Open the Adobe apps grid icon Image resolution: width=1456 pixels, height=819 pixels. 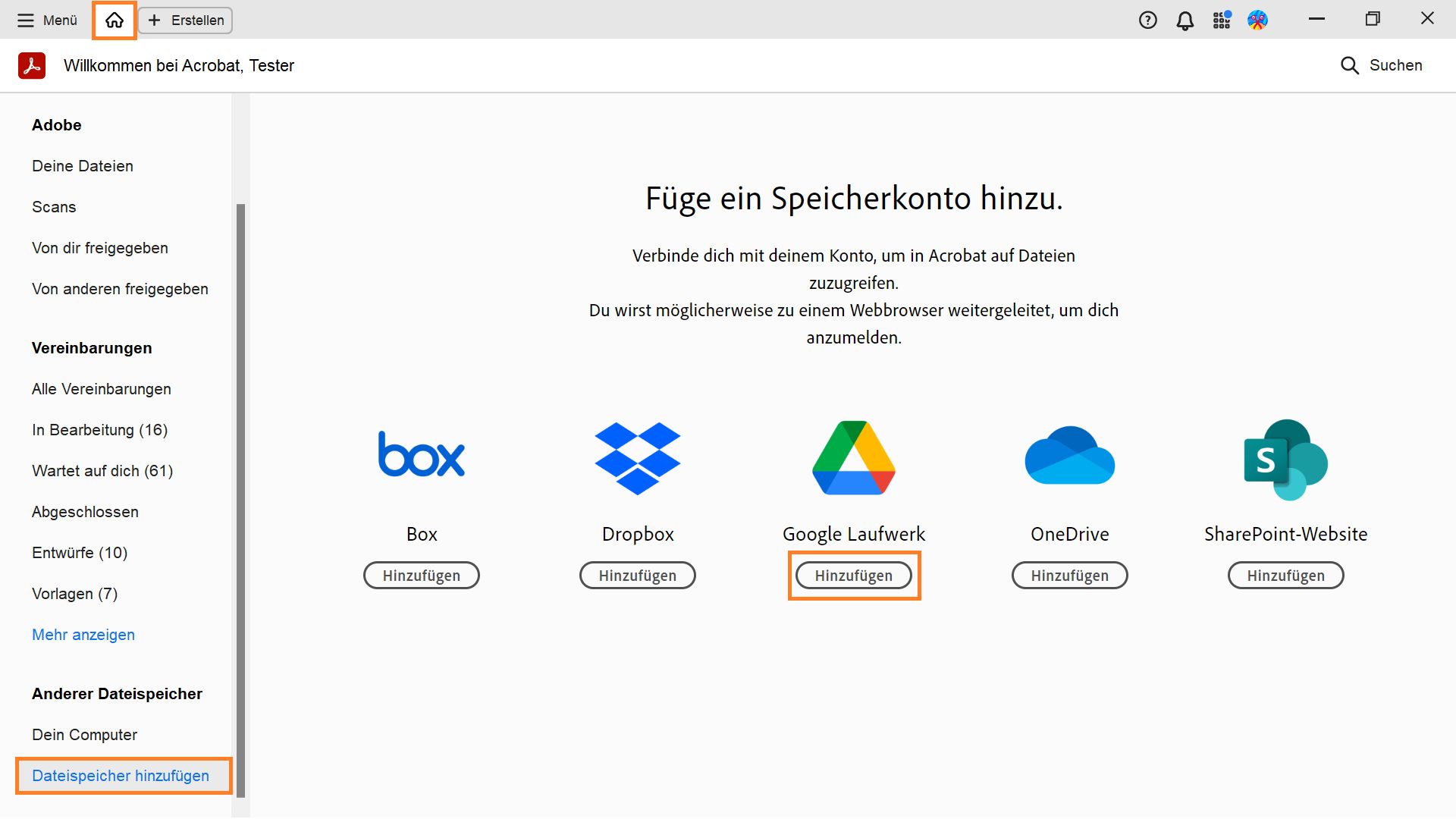coord(1222,20)
